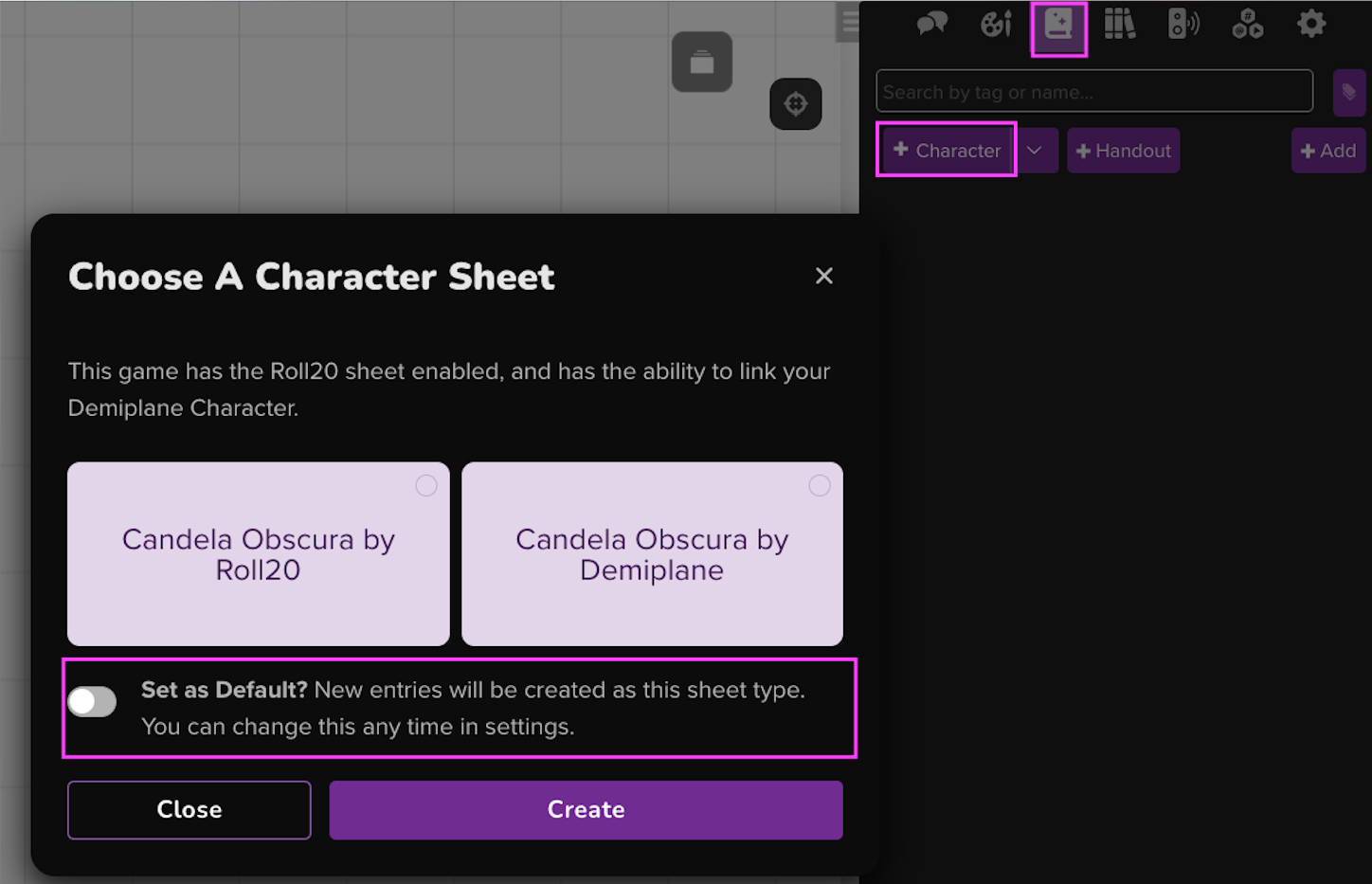Image resolution: width=1372 pixels, height=884 pixels.
Task: Select Candela Obscura by Roll20 sheet
Action: coord(258,554)
